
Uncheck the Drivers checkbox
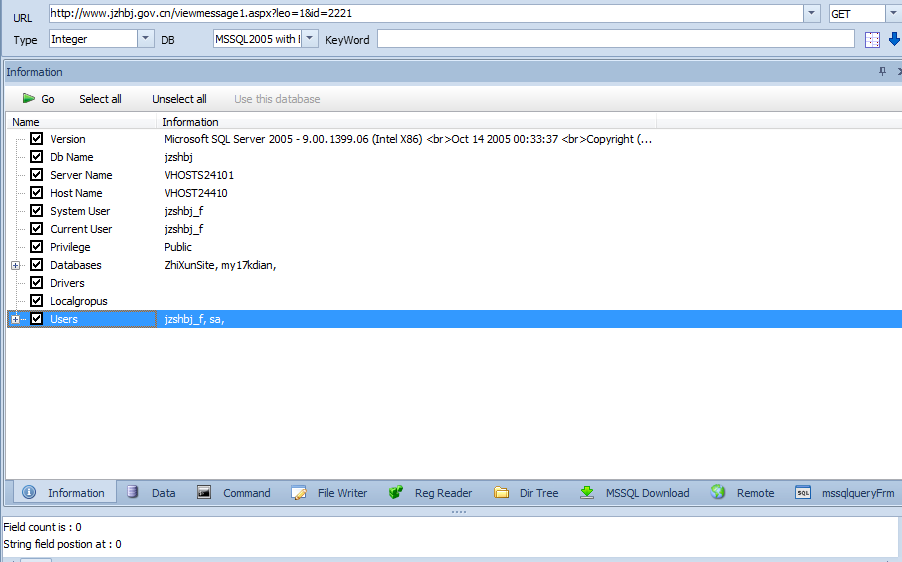[x=37, y=282]
